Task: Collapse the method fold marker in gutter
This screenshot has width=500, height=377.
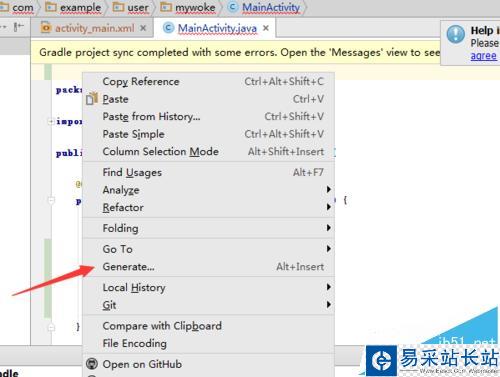Action: click(51, 200)
